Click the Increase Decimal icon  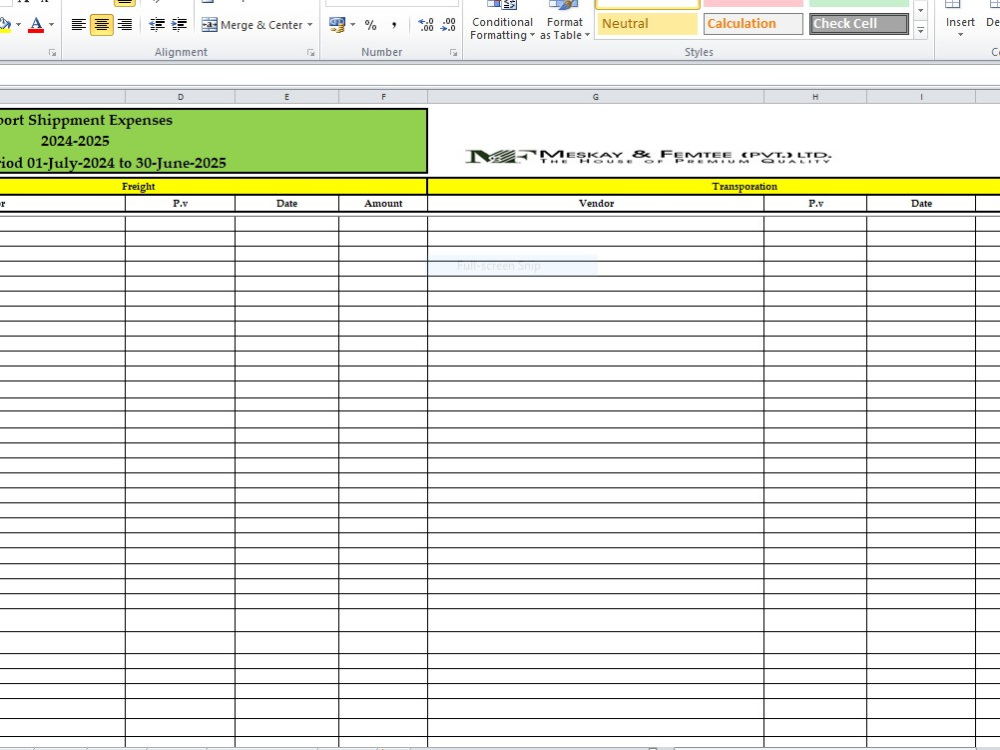point(425,25)
